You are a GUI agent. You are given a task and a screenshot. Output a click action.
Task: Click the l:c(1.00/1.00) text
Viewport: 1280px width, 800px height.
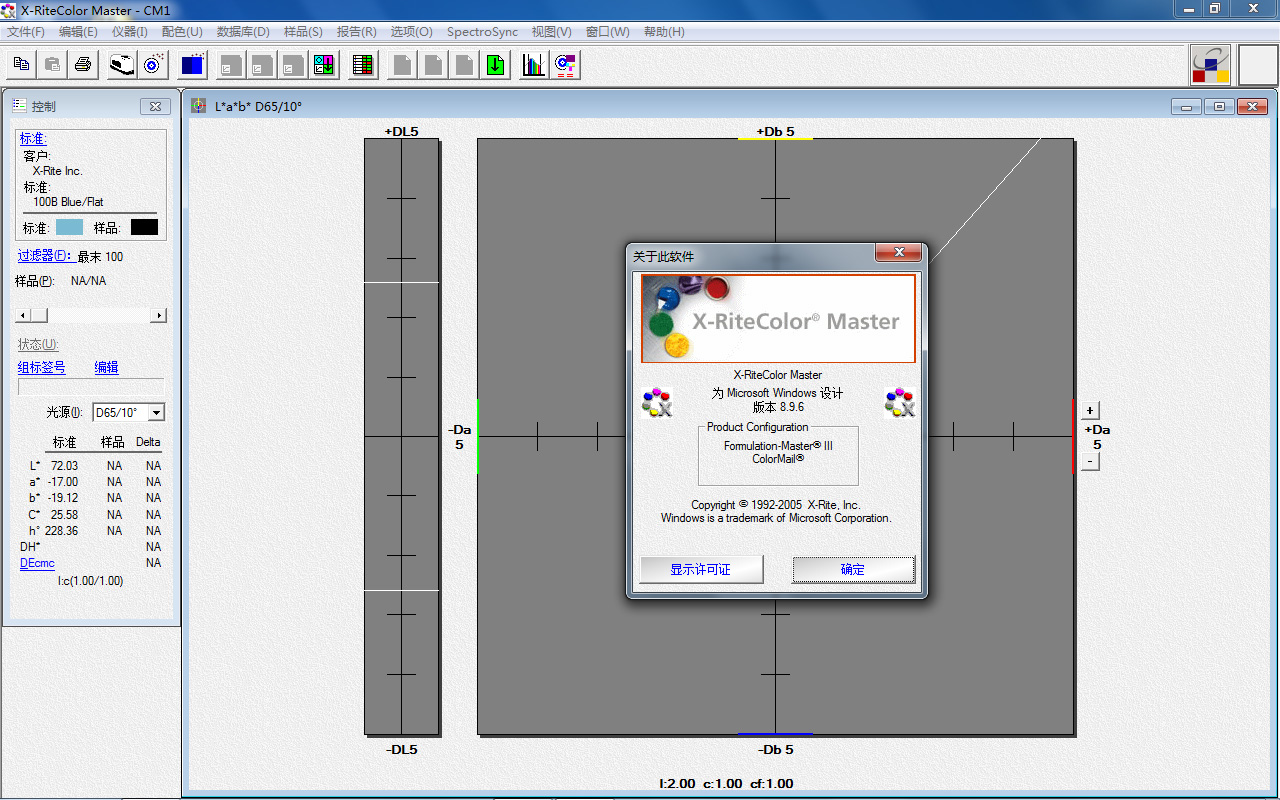click(90, 580)
